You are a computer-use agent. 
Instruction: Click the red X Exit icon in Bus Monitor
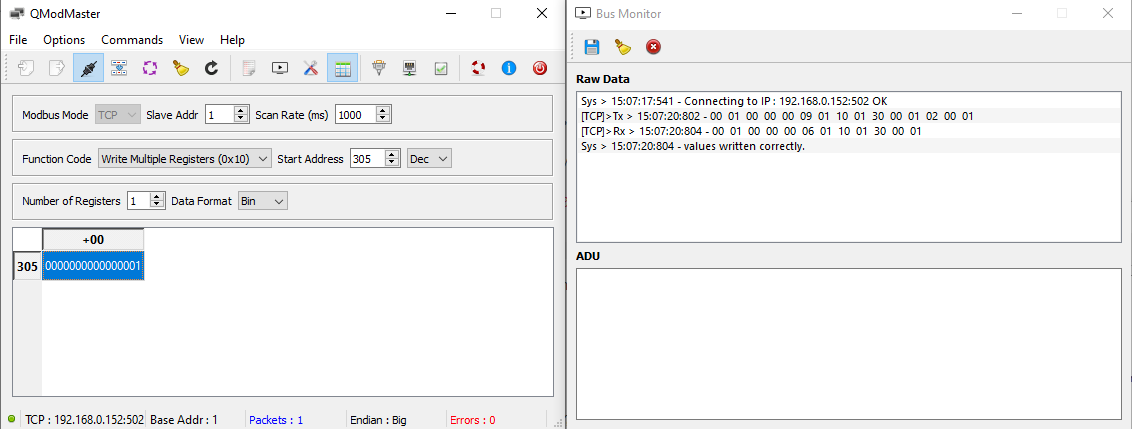(653, 47)
